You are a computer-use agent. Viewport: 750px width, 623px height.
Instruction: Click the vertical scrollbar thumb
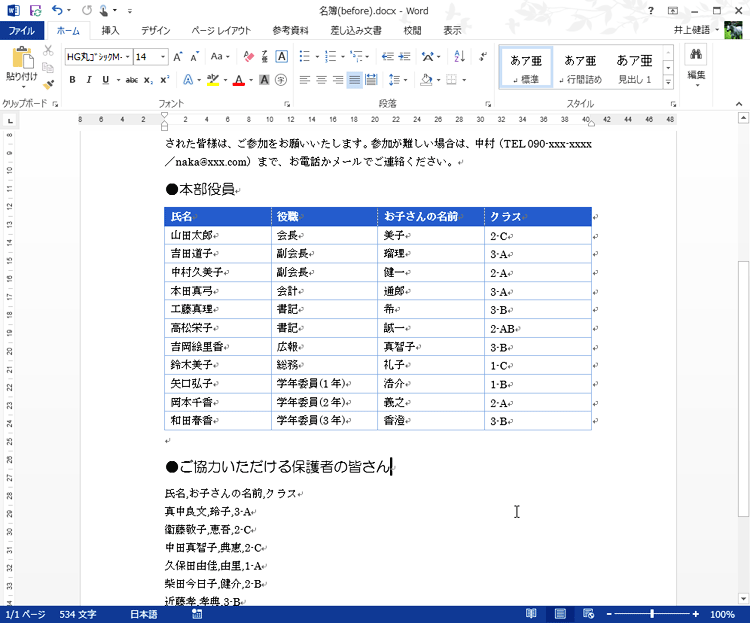(743, 389)
